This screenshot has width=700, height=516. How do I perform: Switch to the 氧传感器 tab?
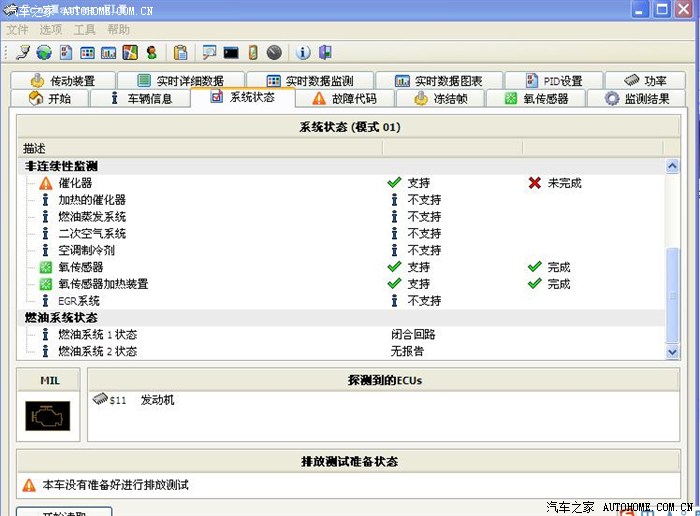[x=538, y=98]
